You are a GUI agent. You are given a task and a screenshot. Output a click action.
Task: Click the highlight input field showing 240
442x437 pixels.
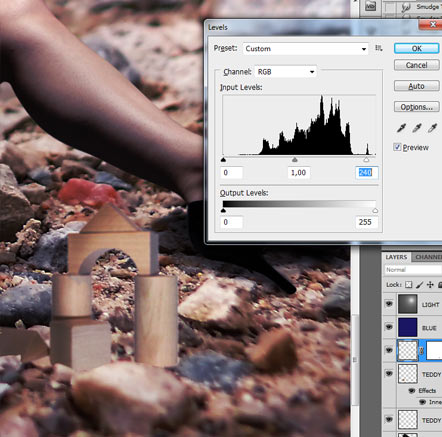[x=367, y=172]
